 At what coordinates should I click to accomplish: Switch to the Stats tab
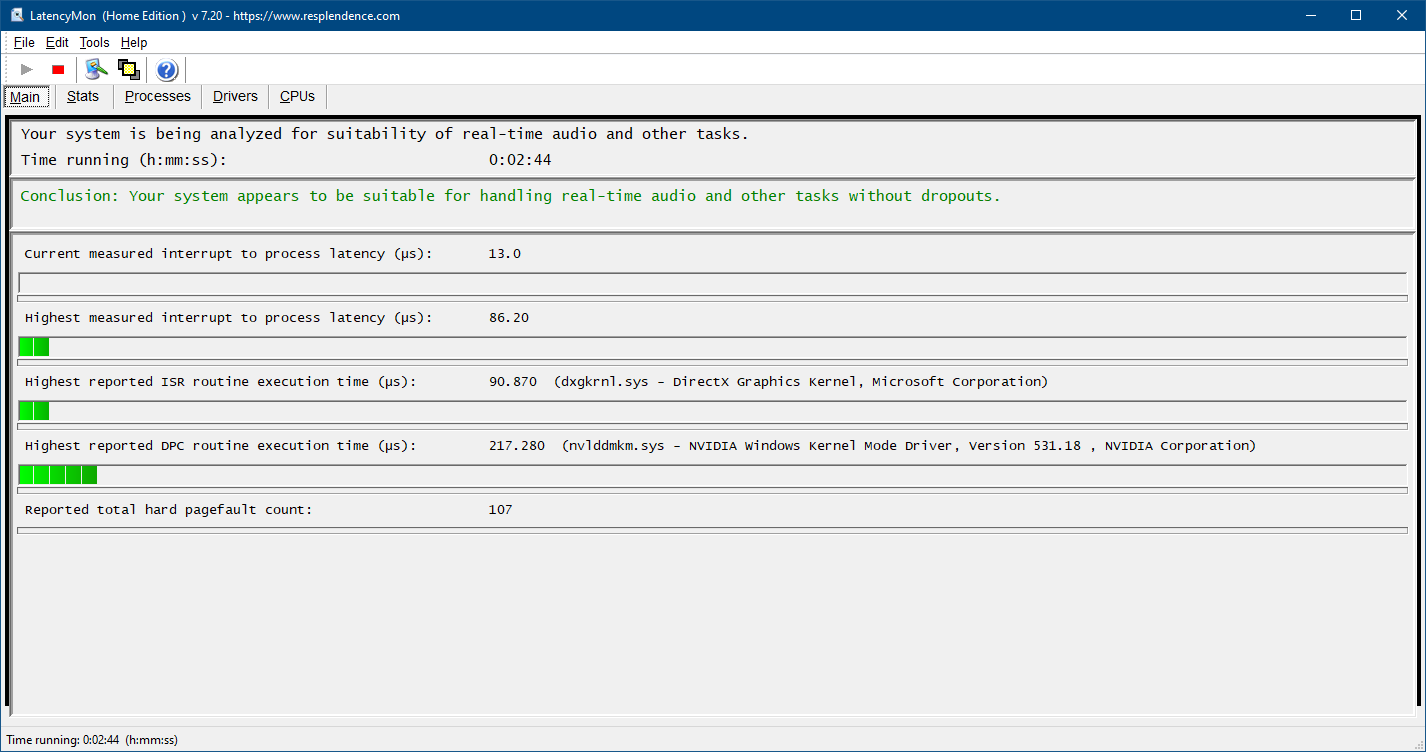pyautogui.click(x=83, y=97)
